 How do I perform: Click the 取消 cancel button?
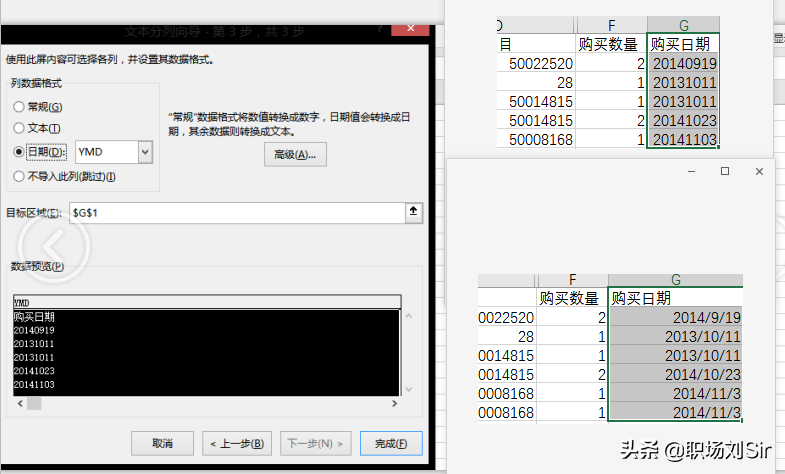click(x=162, y=443)
